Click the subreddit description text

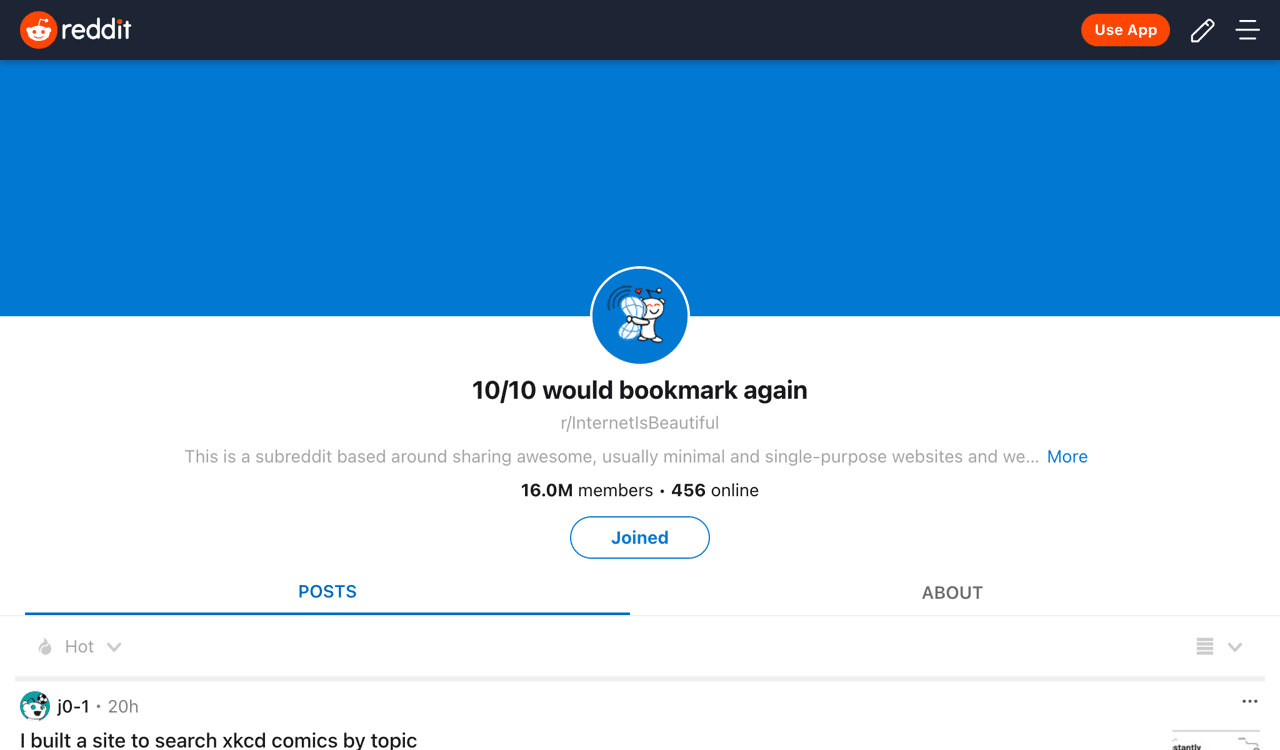click(612, 457)
